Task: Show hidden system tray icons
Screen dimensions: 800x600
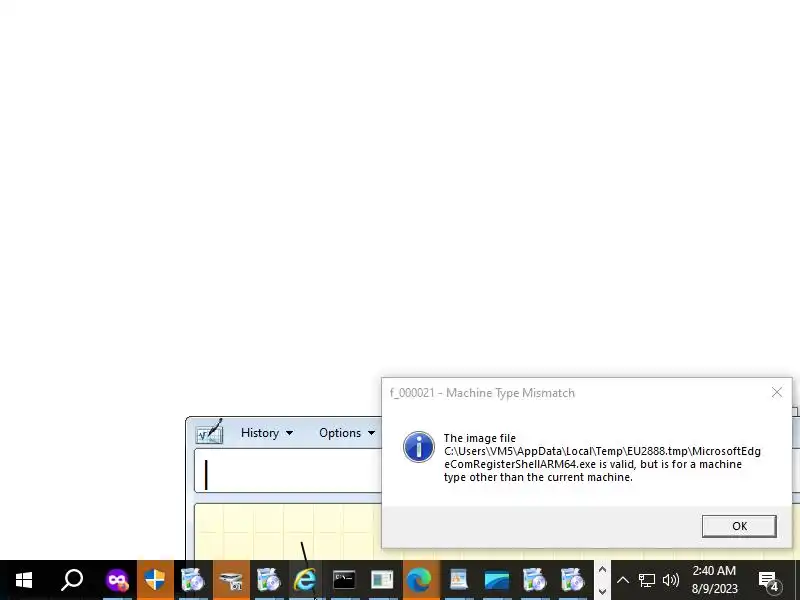Action: pos(622,580)
